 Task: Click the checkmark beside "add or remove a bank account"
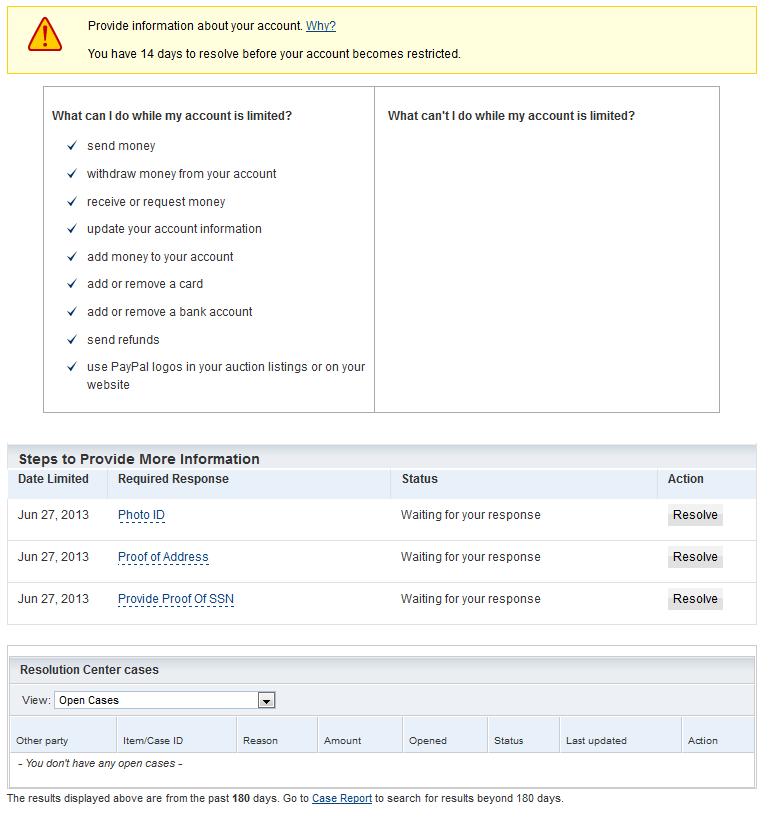(72, 312)
